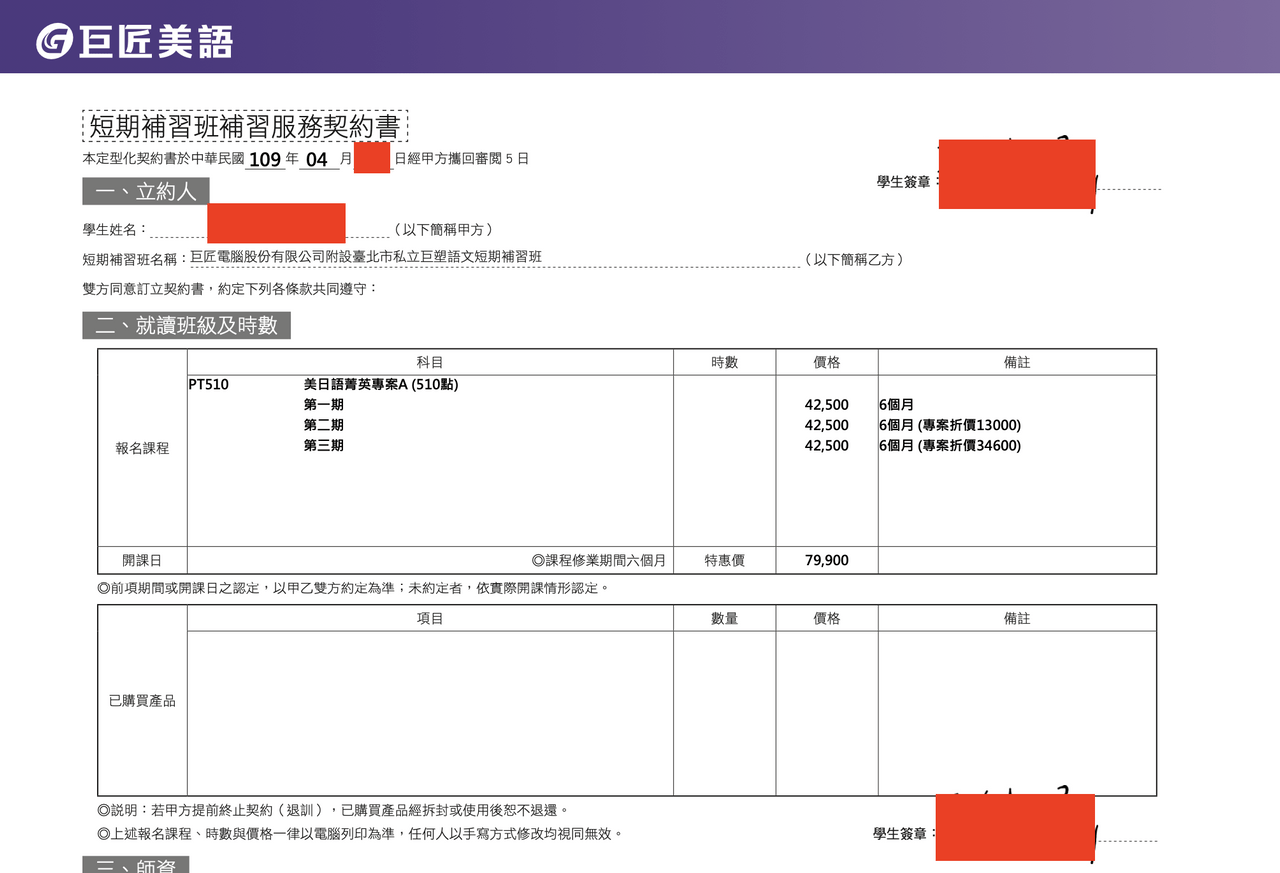This screenshot has width=1280, height=873.
Task: Click the bottom 學生簽章 signature area
Action: point(1015,827)
